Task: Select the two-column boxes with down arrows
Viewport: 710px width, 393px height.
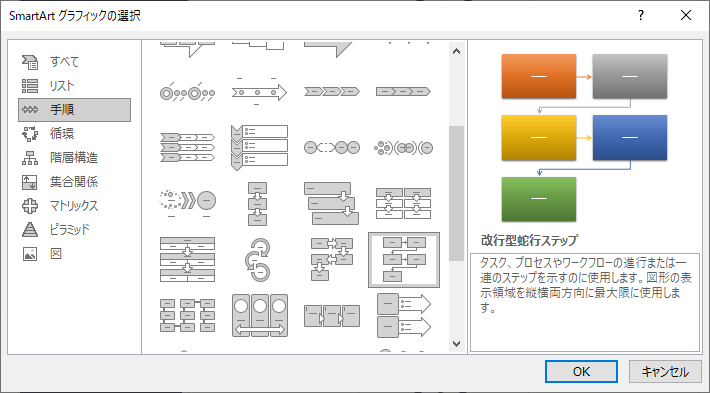Action: 403,204
